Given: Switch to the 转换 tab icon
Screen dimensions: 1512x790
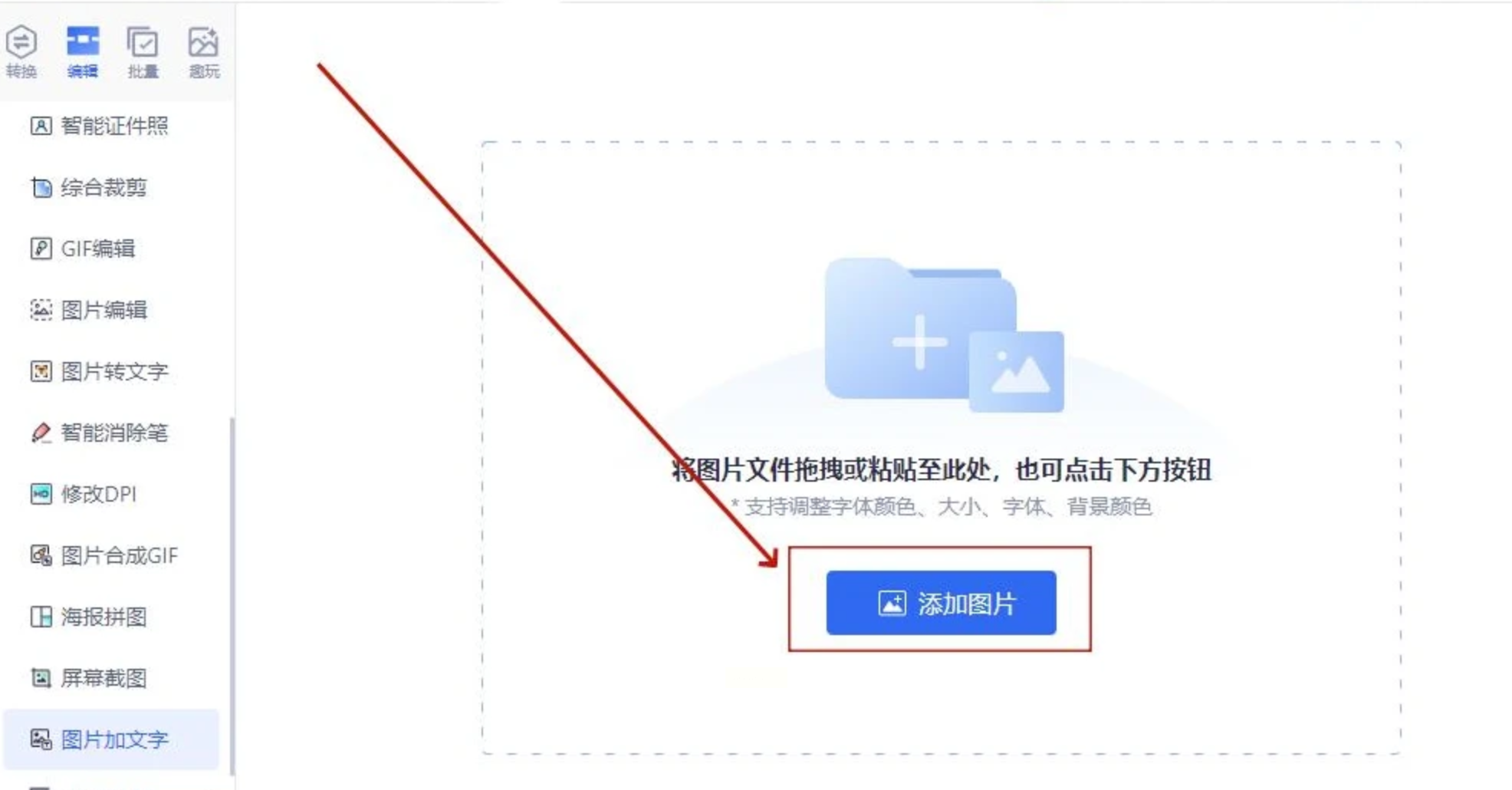Looking at the screenshot, I should coord(21,42).
